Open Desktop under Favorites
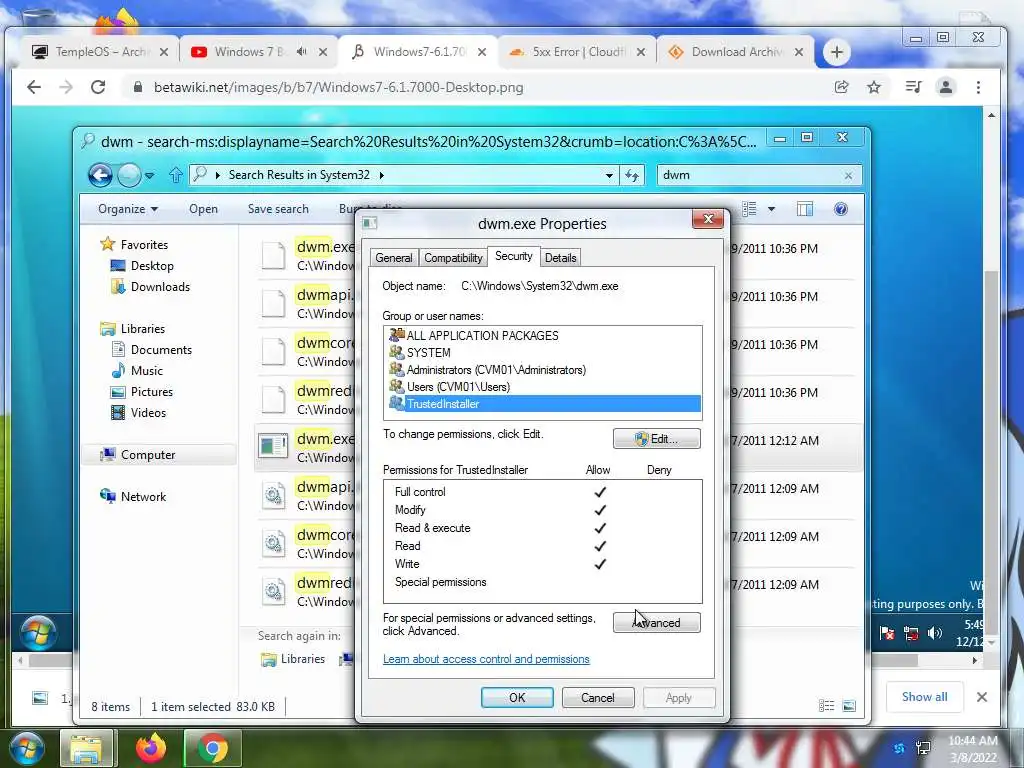 click(142, 266)
